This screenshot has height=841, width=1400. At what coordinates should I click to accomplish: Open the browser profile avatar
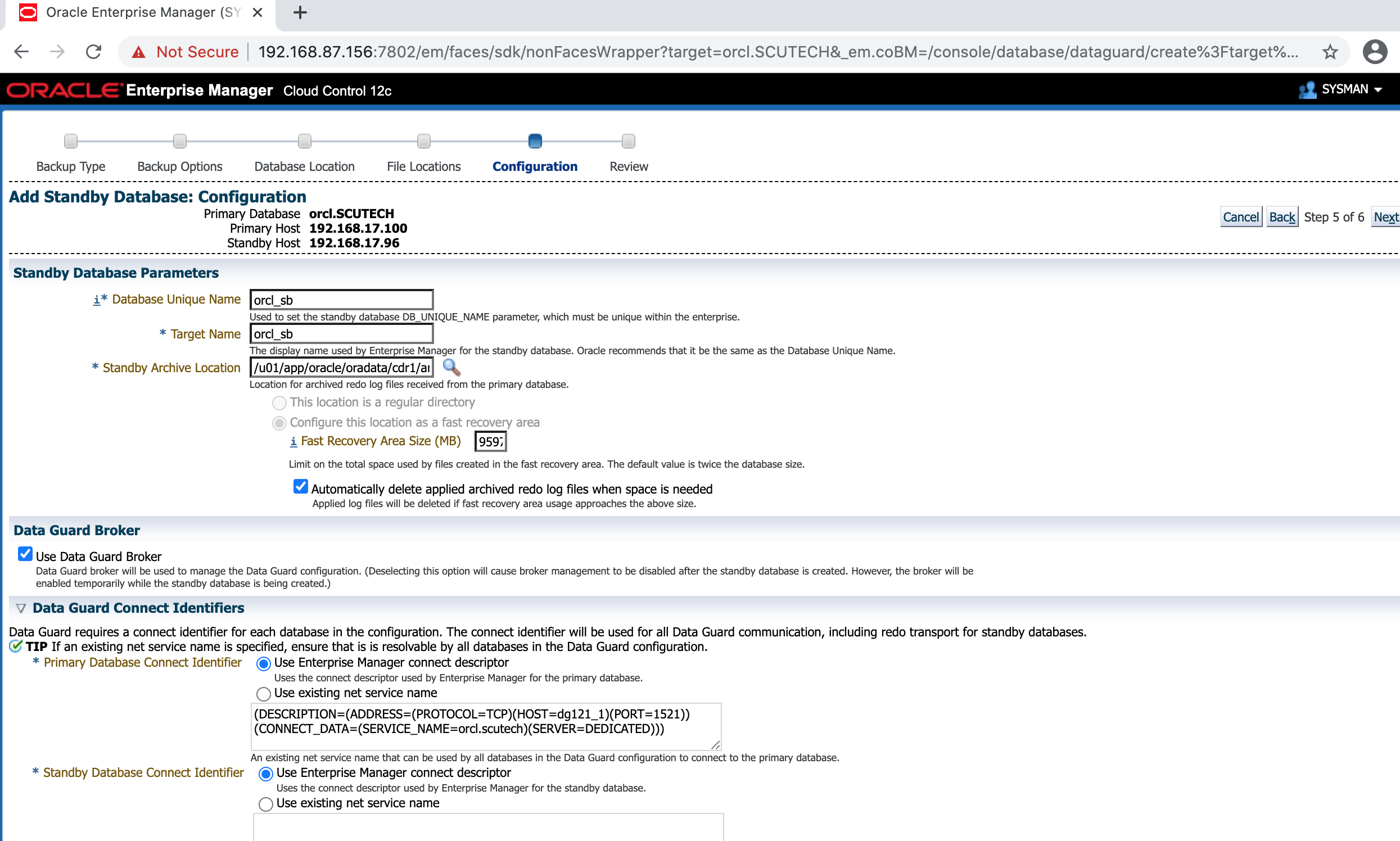coord(1375,52)
